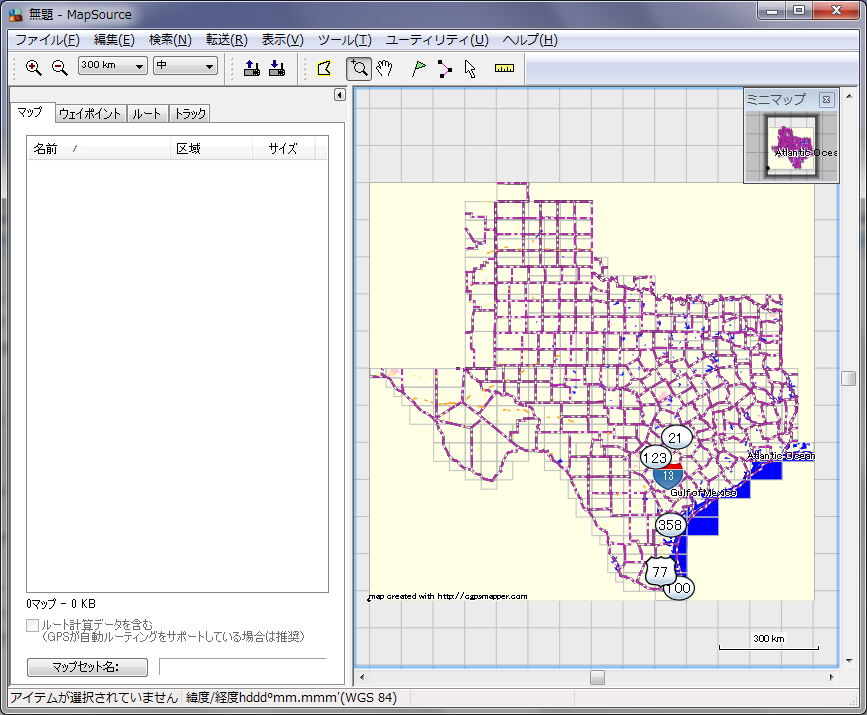Viewport: 867px width, 715px height.
Task: Open the ファイル(F) menu
Action: point(47,40)
